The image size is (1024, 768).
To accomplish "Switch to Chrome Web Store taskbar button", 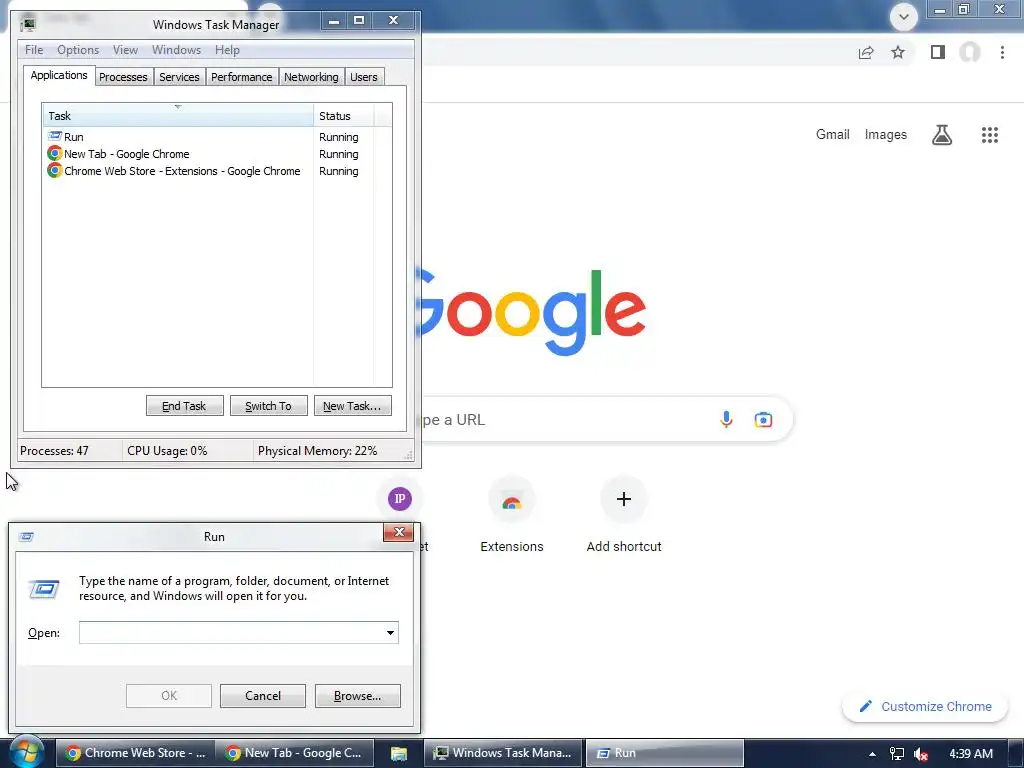I will coord(135,753).
